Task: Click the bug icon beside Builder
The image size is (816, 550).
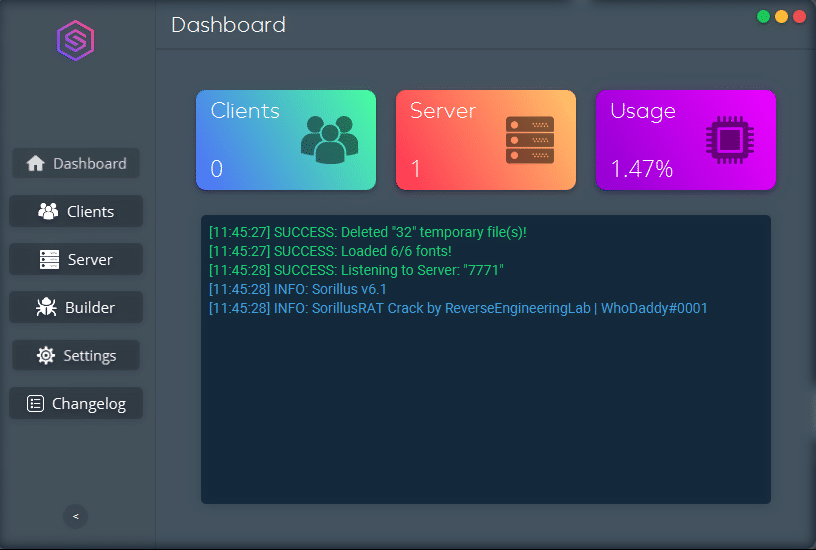Action: tap(46, 307)
